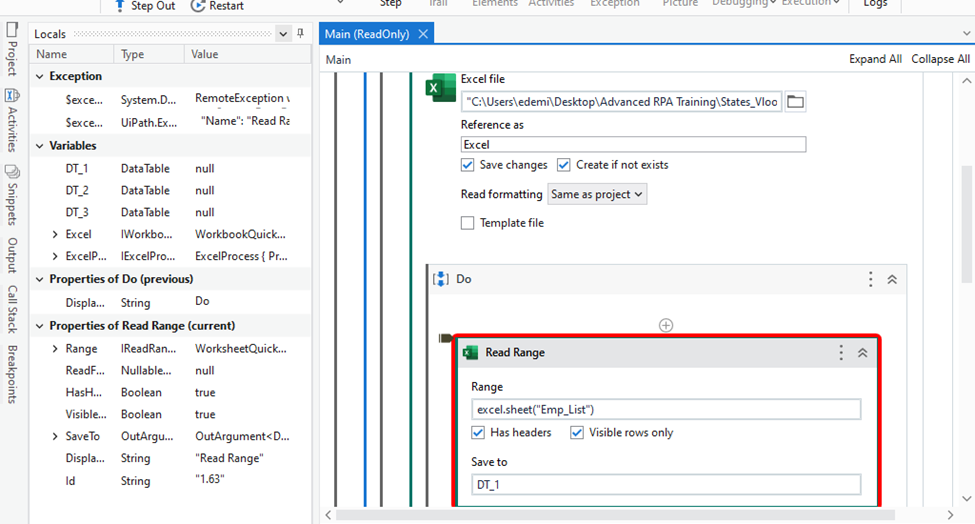Toggle the Create if not exists checkbox
Screen dimensions: 975x524
(563, 165)
